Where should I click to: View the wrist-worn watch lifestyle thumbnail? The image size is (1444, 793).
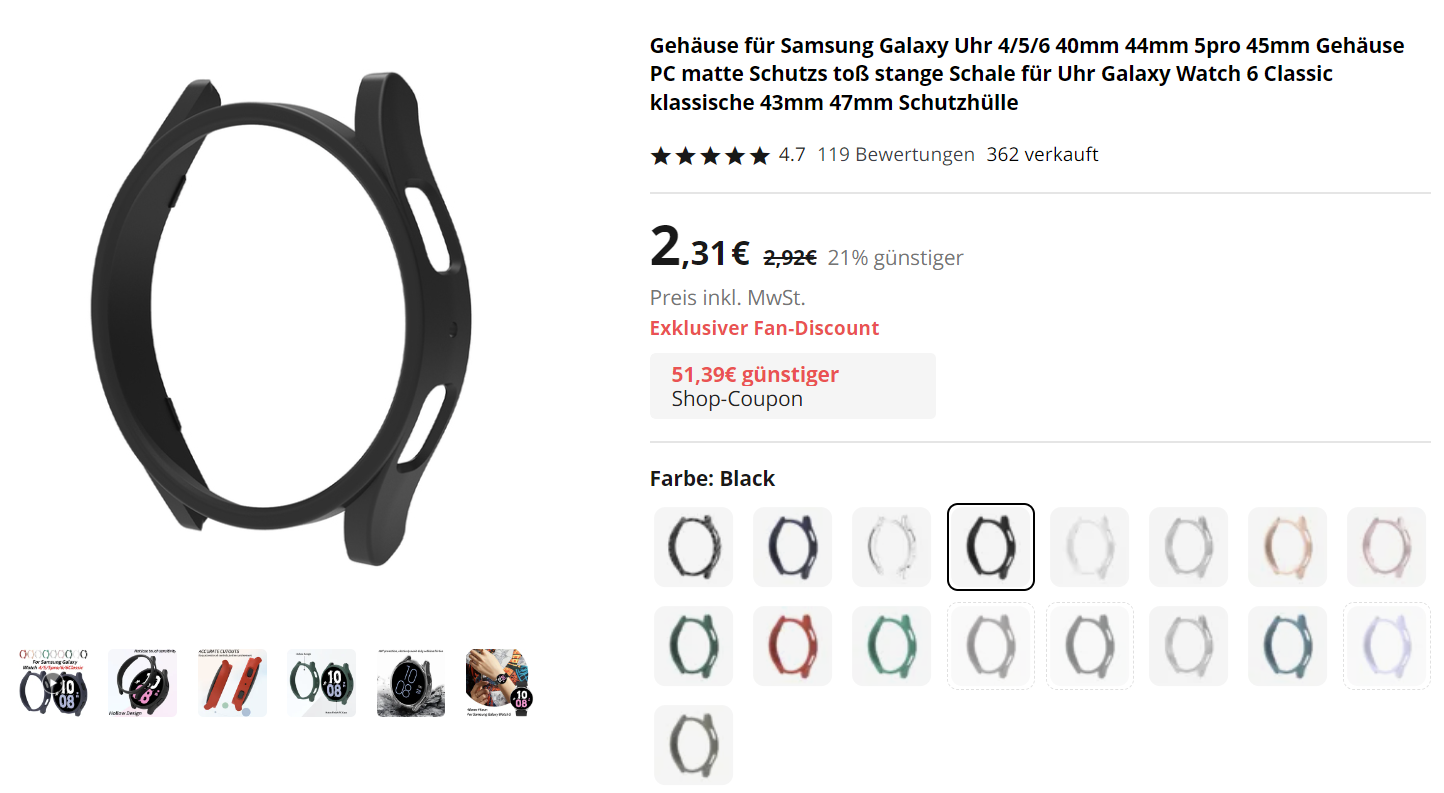500,683
